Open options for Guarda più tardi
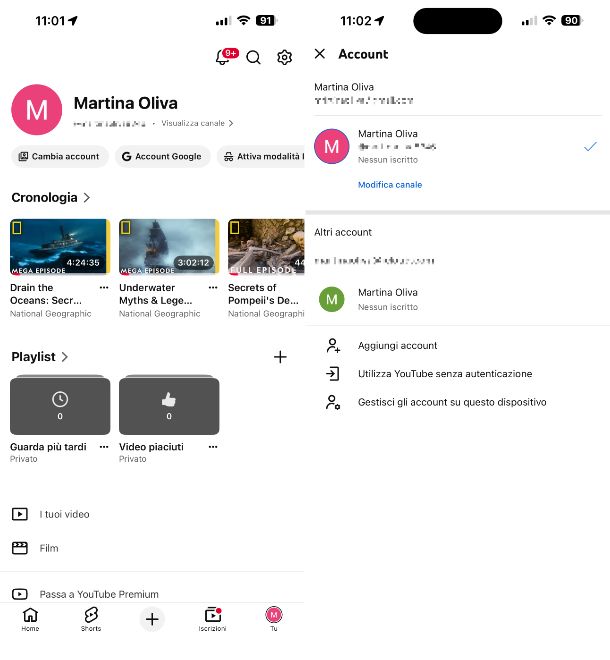 [104, 447]
